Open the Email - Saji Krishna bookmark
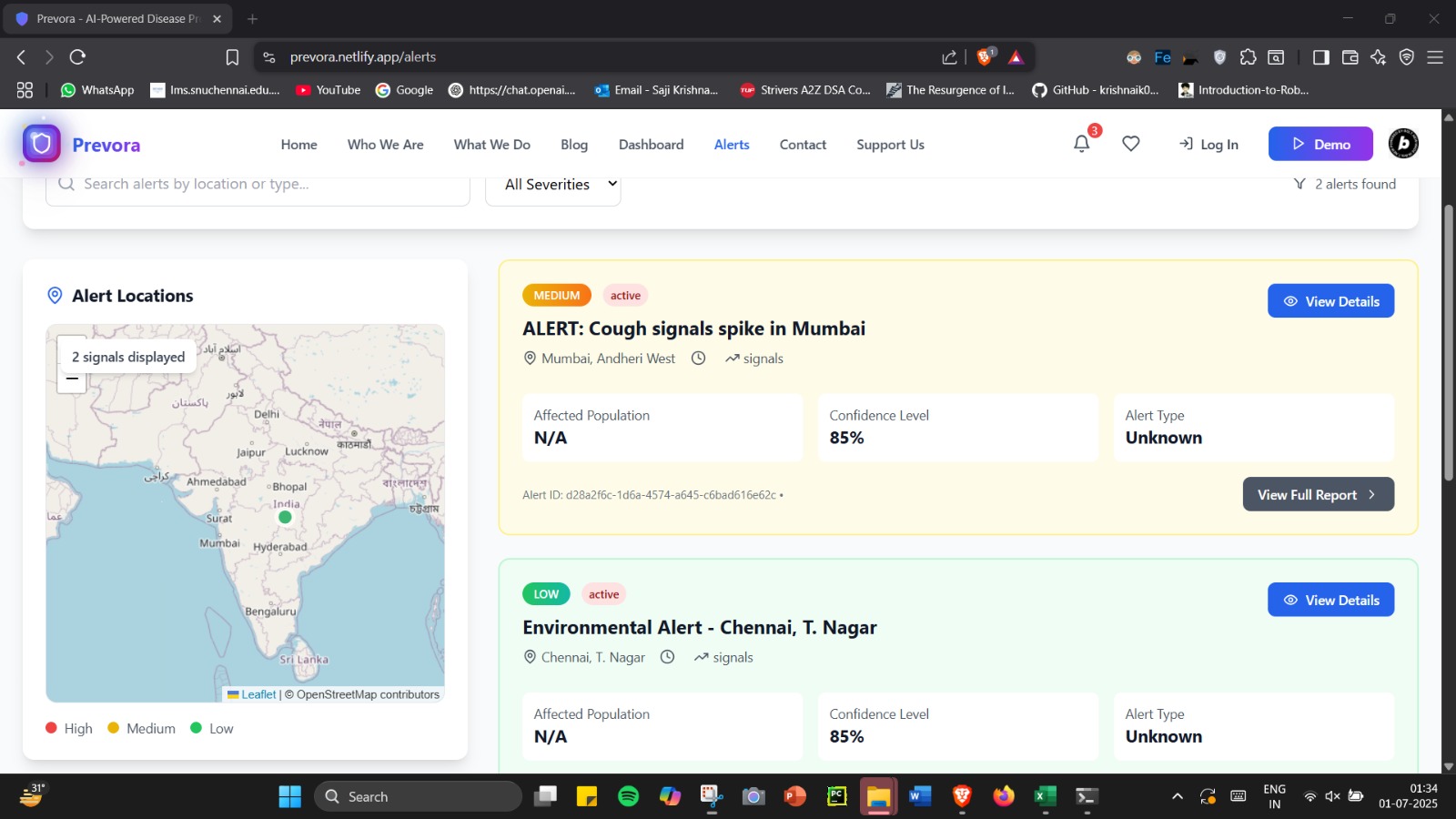Screen dimensions: 1456x819 (x=656, y=90)
